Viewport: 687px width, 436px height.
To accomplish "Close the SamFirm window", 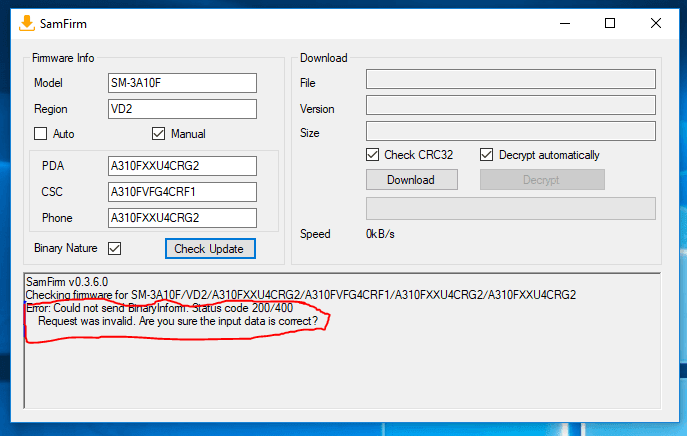I will 656,23.
